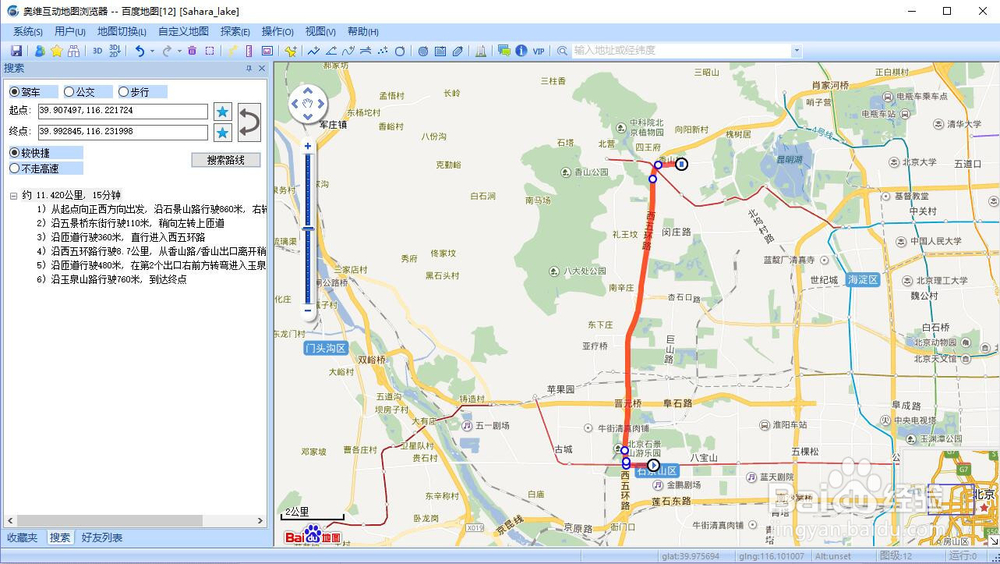Click the address or coordinates search box

(x=682, y=50)
